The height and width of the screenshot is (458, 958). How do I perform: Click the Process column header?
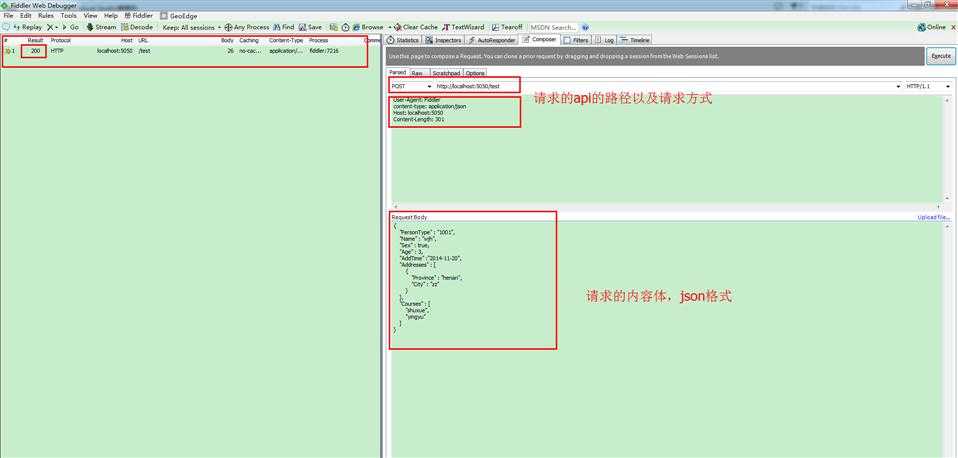[318, 40]
